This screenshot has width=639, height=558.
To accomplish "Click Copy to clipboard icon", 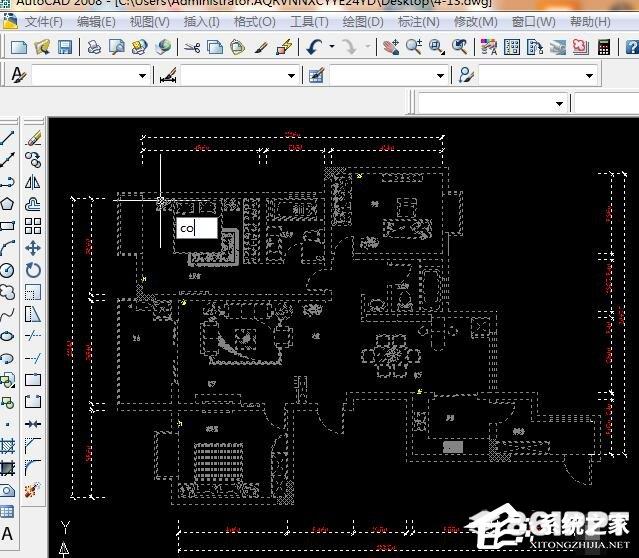I will tap(215, 48).
